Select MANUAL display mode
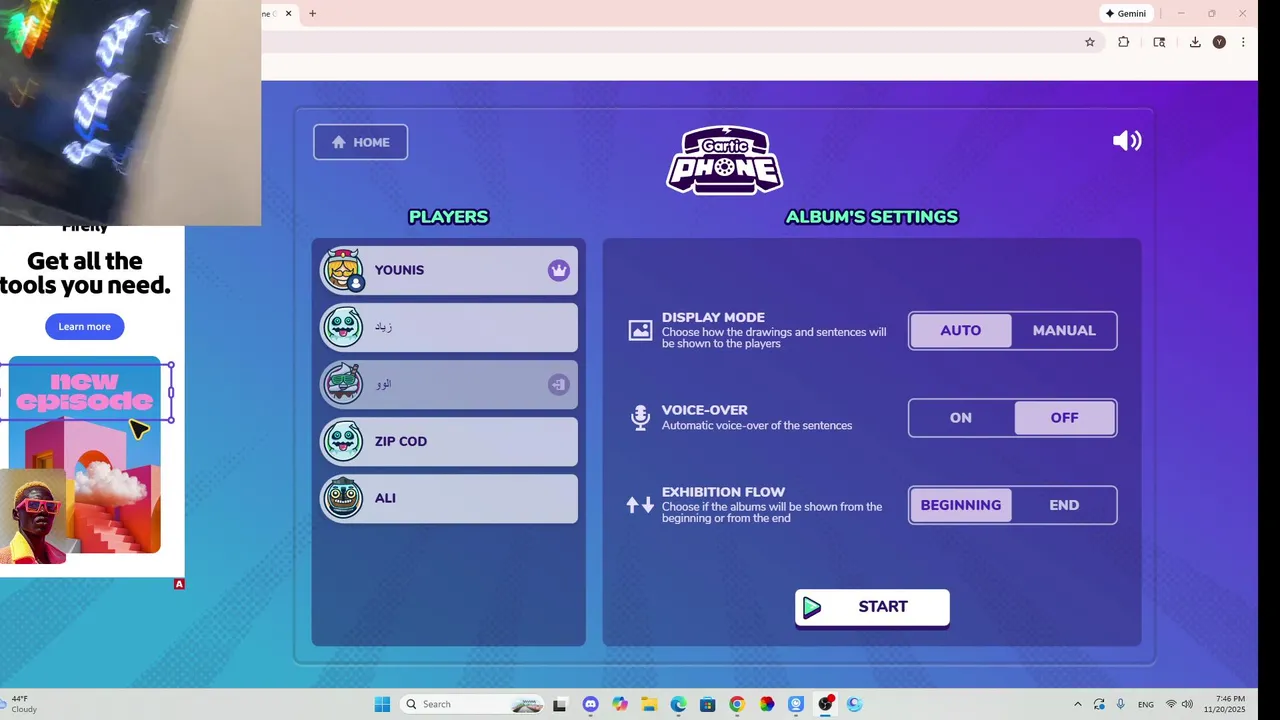The image size is (1280, 720). pos(1064,331)
